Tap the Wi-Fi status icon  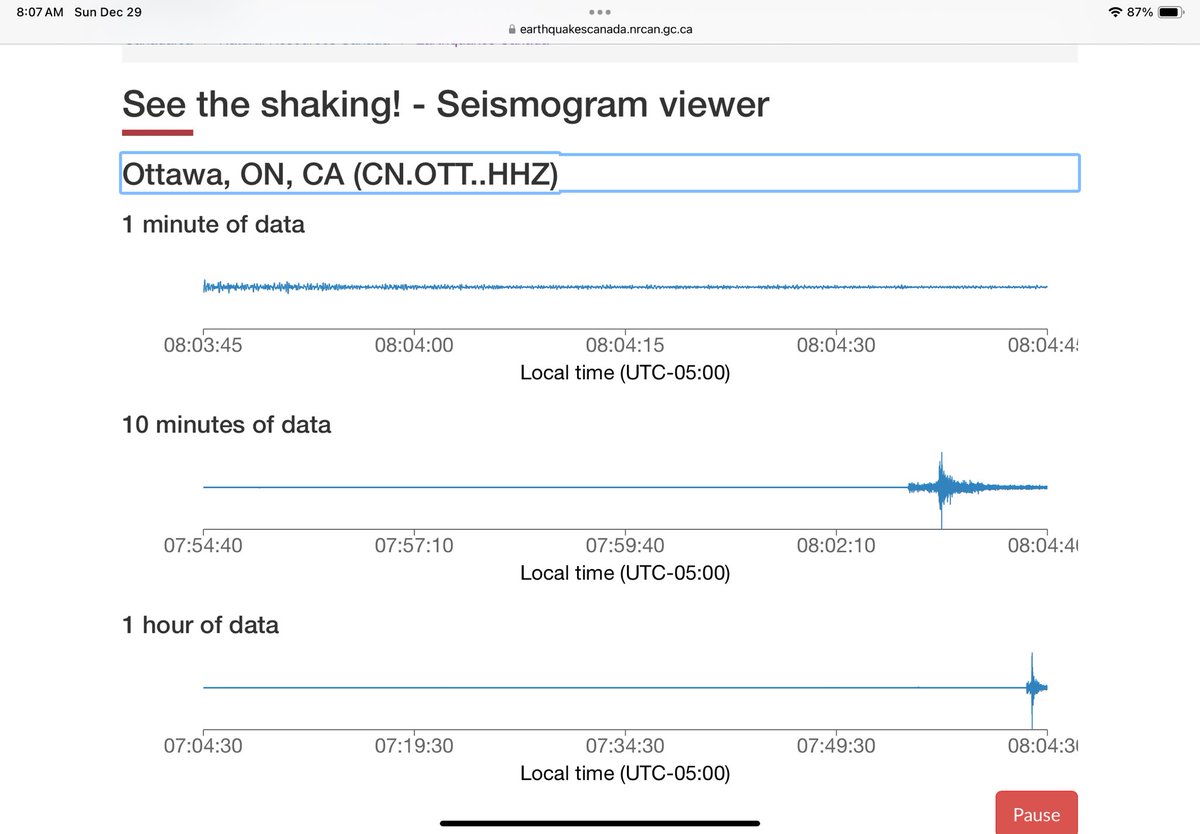pos(1115,12)
